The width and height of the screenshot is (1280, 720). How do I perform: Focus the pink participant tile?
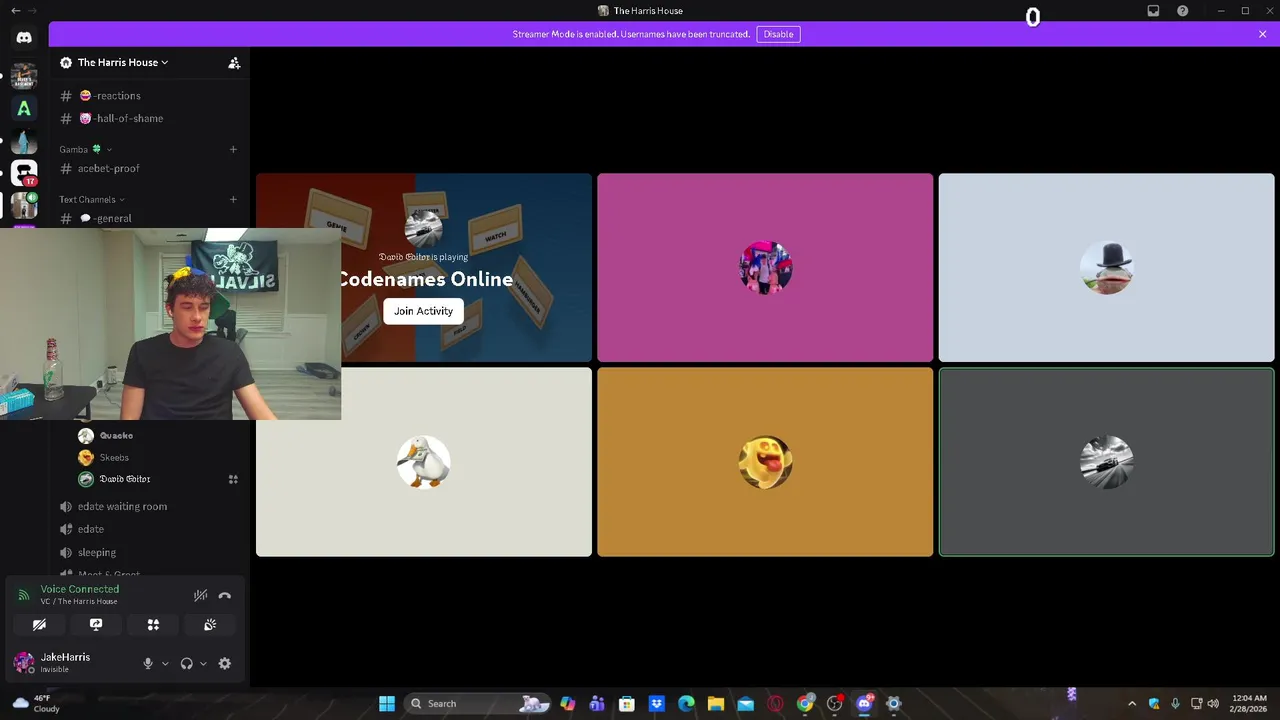click(x=765, y=267)
